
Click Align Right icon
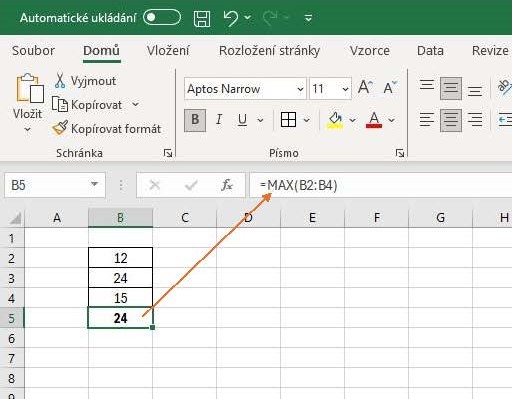pos(475,120)
